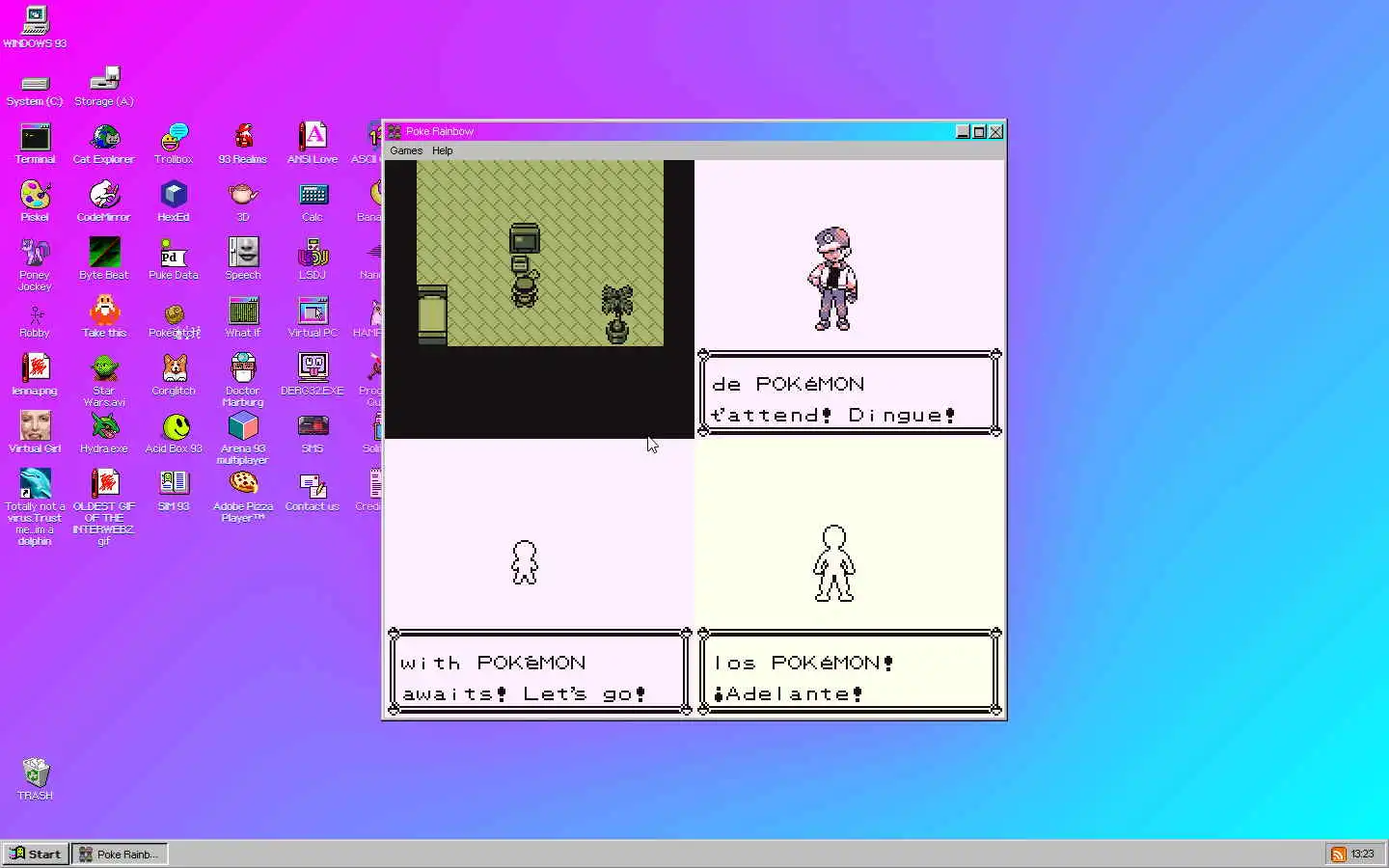
Task: Open the 93 Realms icon
Action: [x=243, y=145]
